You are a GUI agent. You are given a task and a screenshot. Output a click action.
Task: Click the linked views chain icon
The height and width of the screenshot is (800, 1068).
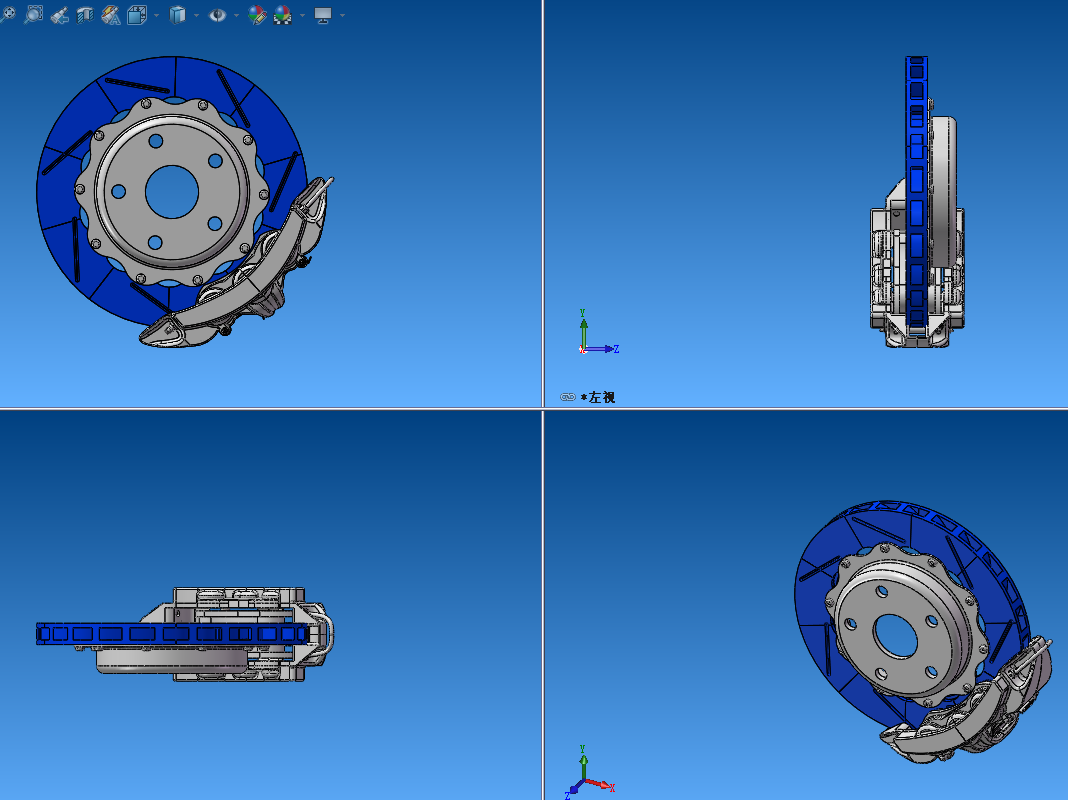tap(567, 397)
